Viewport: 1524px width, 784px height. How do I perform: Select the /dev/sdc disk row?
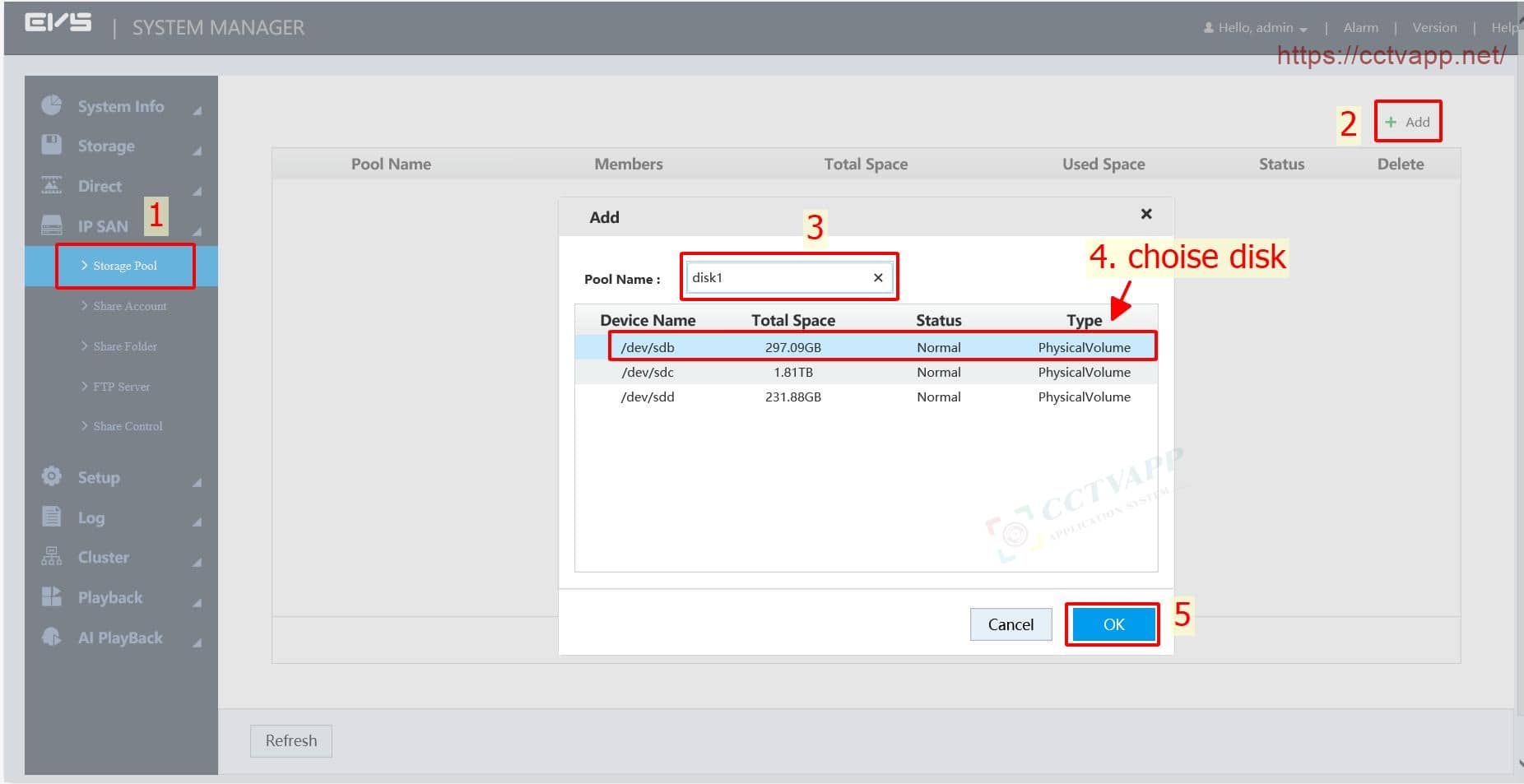pos(866,373)
